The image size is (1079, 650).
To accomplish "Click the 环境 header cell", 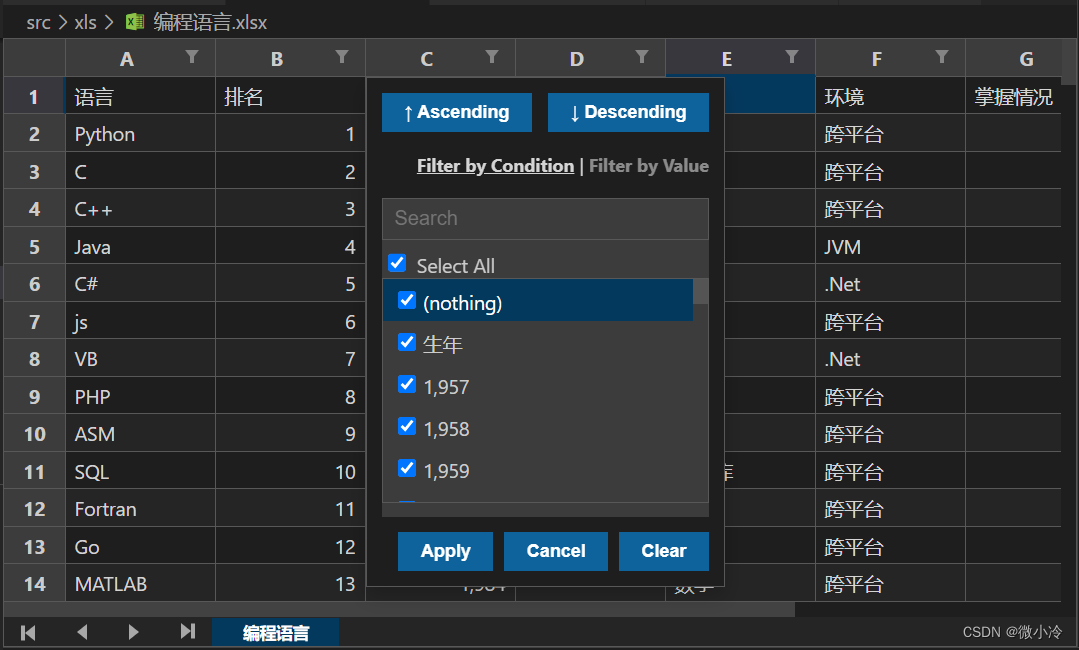I will coord(890,96).
